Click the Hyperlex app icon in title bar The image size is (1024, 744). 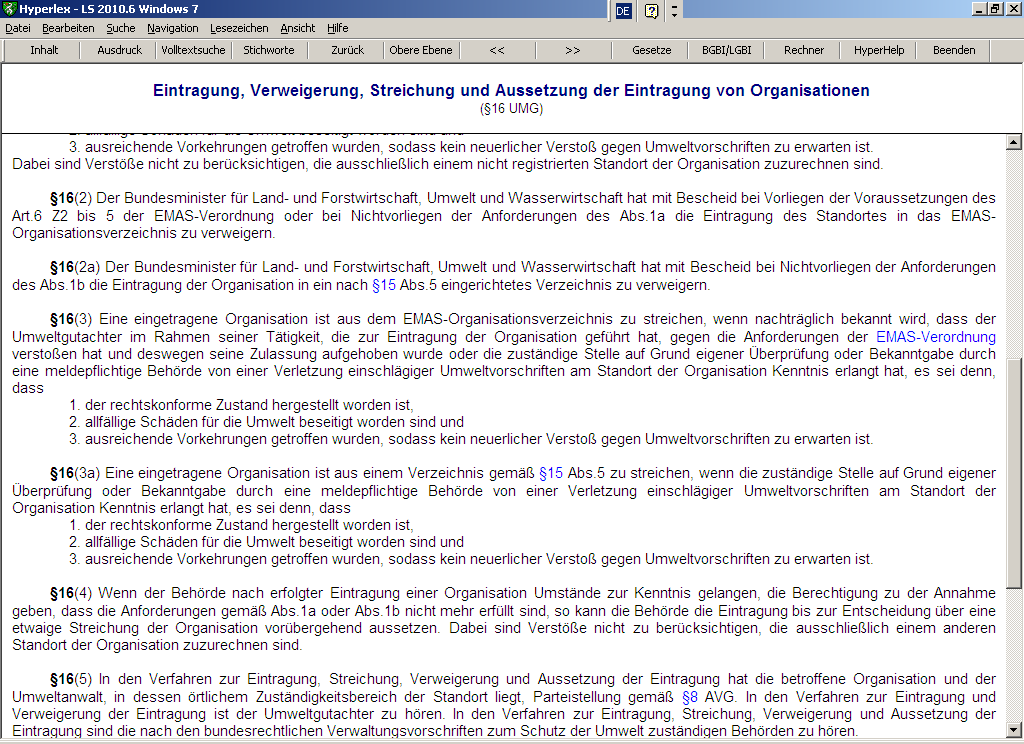[9, 9]
